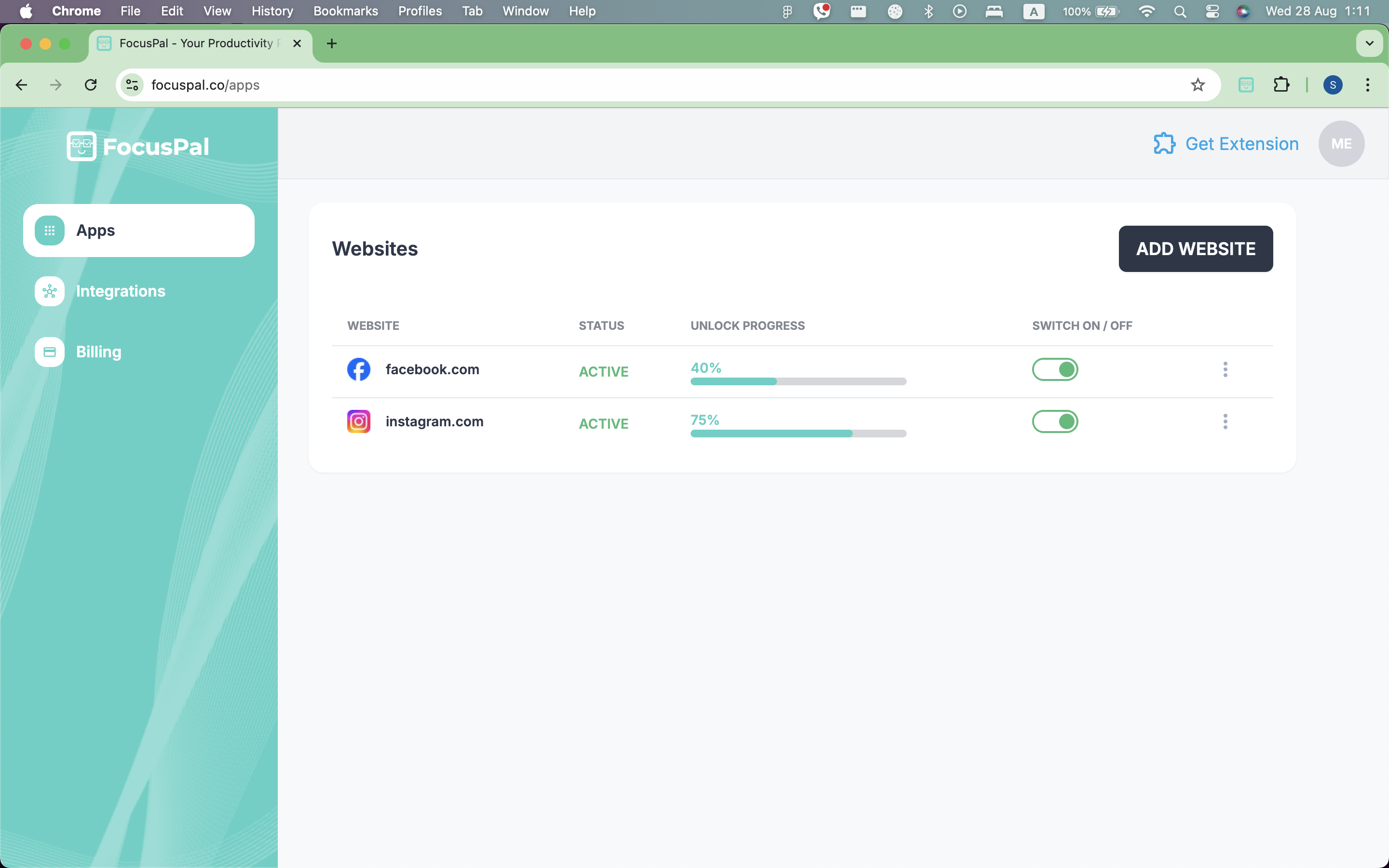The image size is (1389, 868).
Task: View site information icon in address bar
Action: [x=132, y=85]
